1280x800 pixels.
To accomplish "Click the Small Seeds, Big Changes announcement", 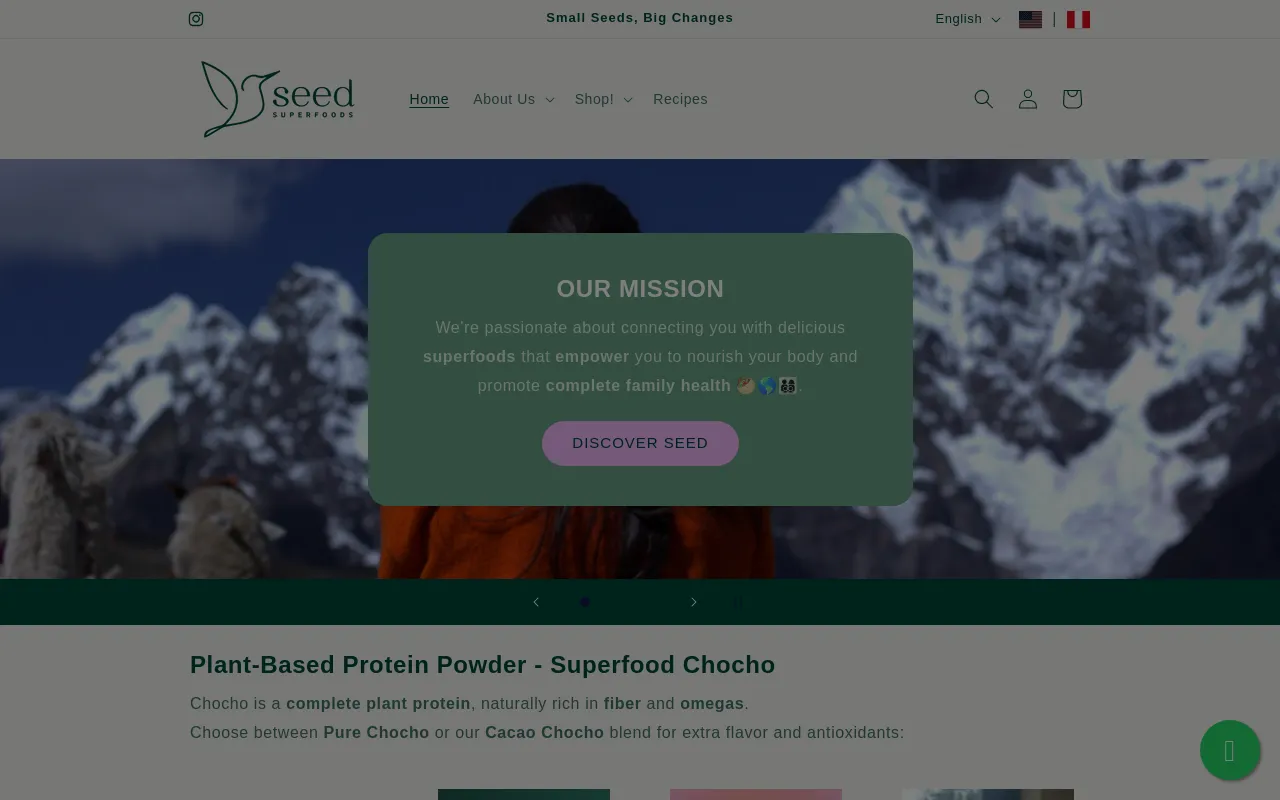I will click(x=640, y=18).
